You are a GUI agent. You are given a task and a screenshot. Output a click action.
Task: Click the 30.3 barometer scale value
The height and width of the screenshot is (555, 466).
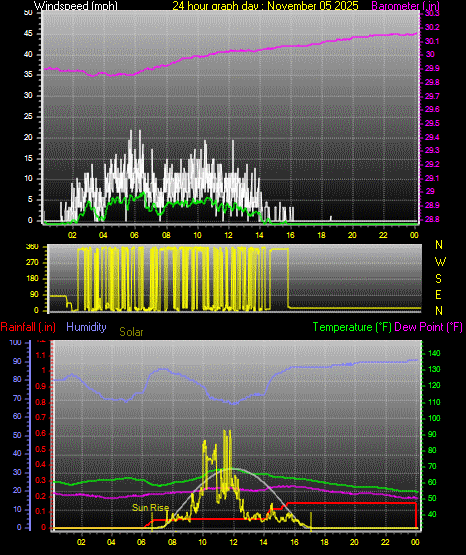[432, 13]
